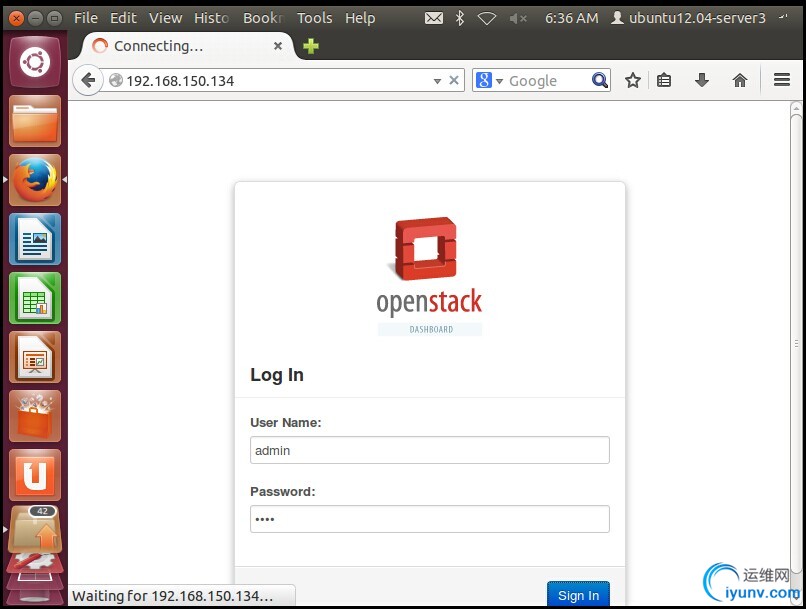Open the File menu

point(86,19)
